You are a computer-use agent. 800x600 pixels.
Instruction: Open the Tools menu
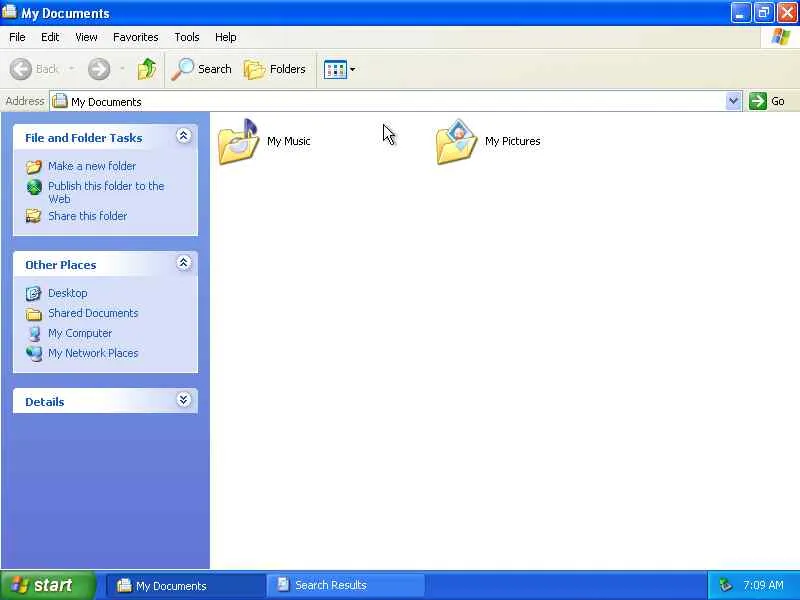click(187, 37)
